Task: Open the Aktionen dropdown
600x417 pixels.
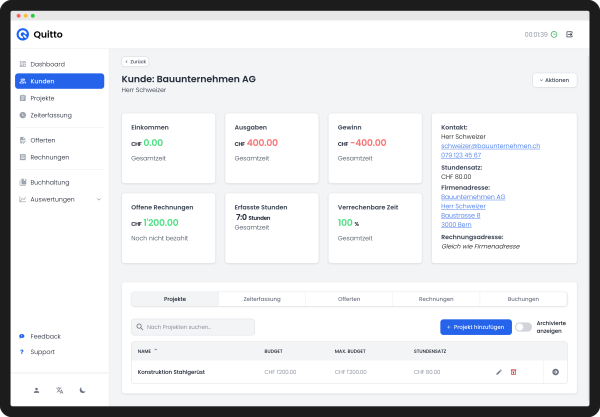Action: click(554, 80)
